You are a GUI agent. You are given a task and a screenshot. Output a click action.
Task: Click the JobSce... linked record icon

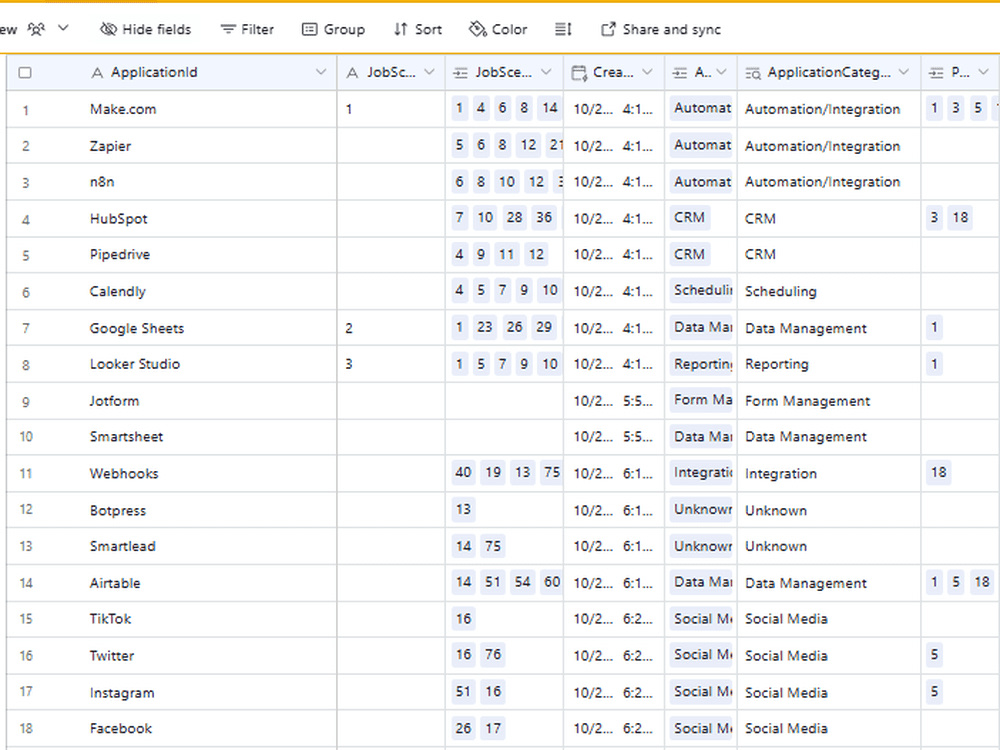(x=460, y=74)
